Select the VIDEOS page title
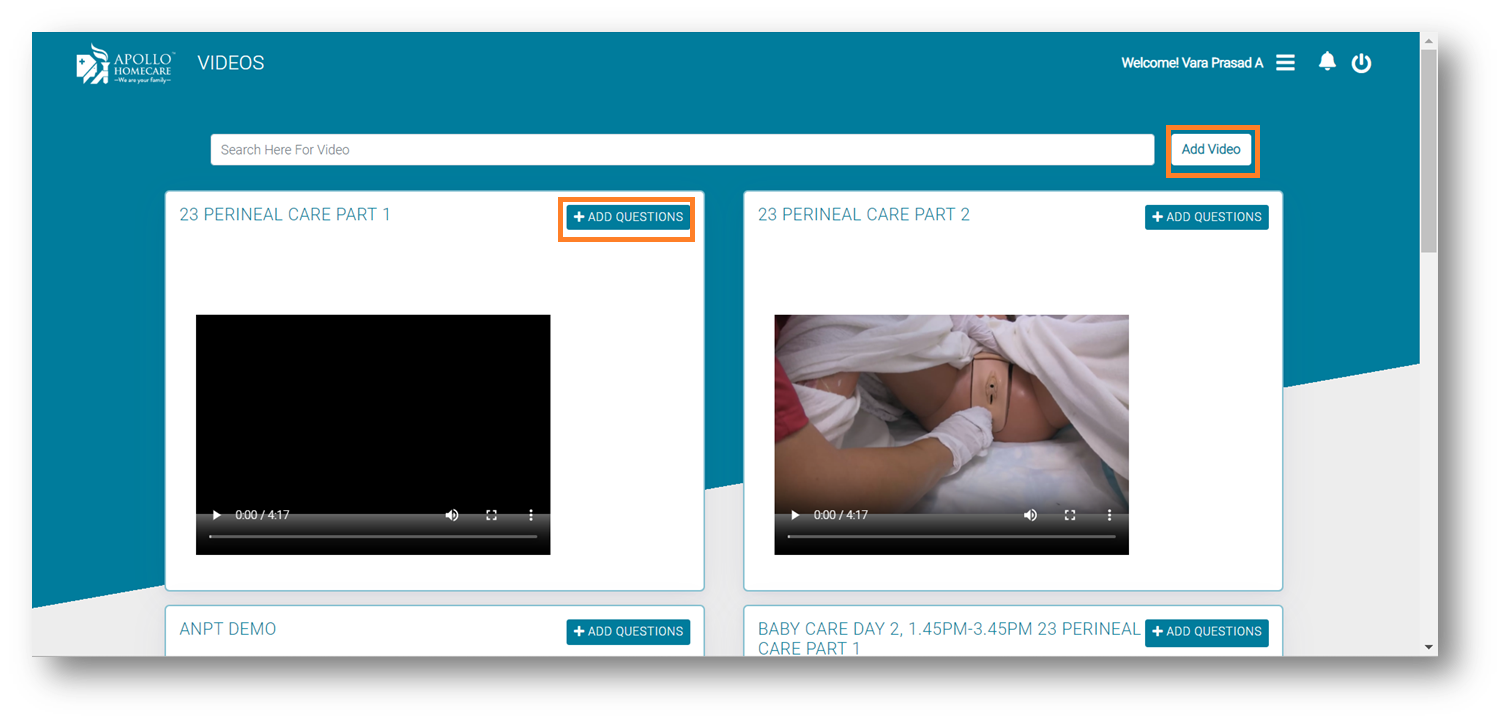The width and height of the screenshot is (1503, 722). click(x=230, y=62)
